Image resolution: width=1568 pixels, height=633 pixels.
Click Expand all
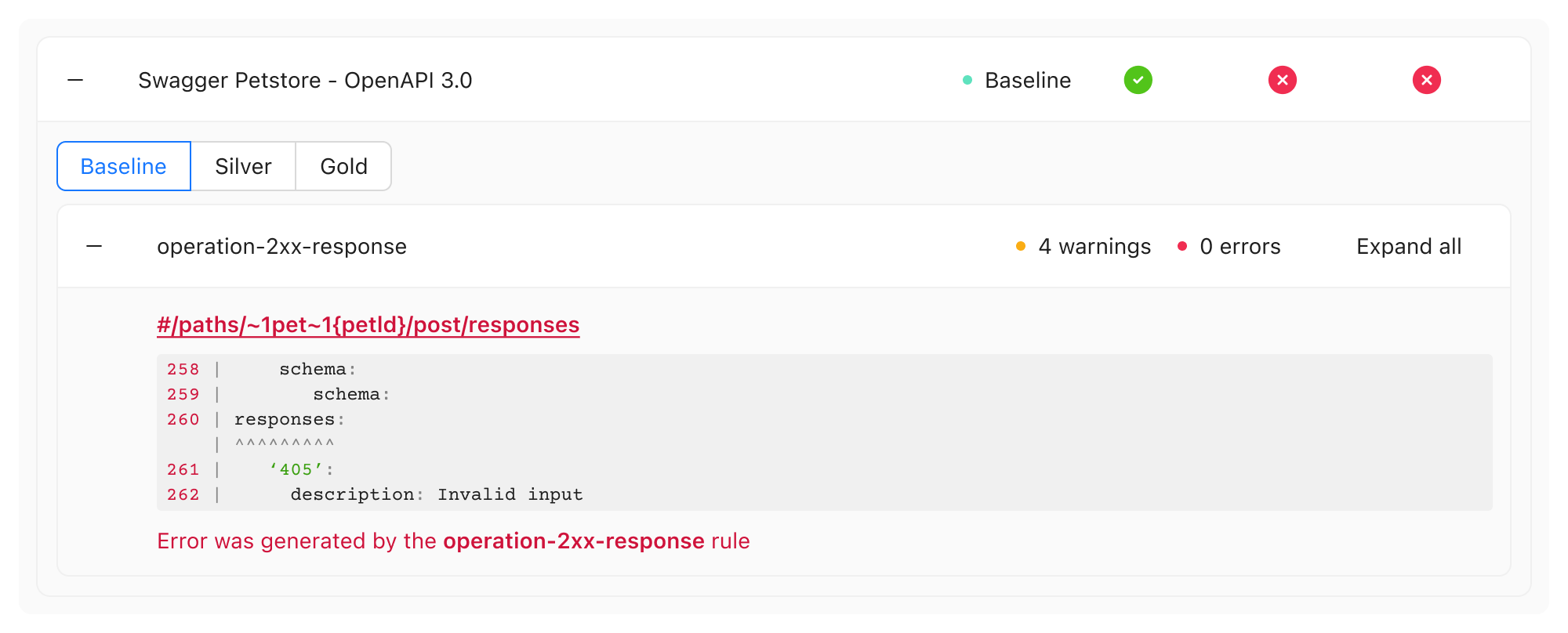[1408, 246]
